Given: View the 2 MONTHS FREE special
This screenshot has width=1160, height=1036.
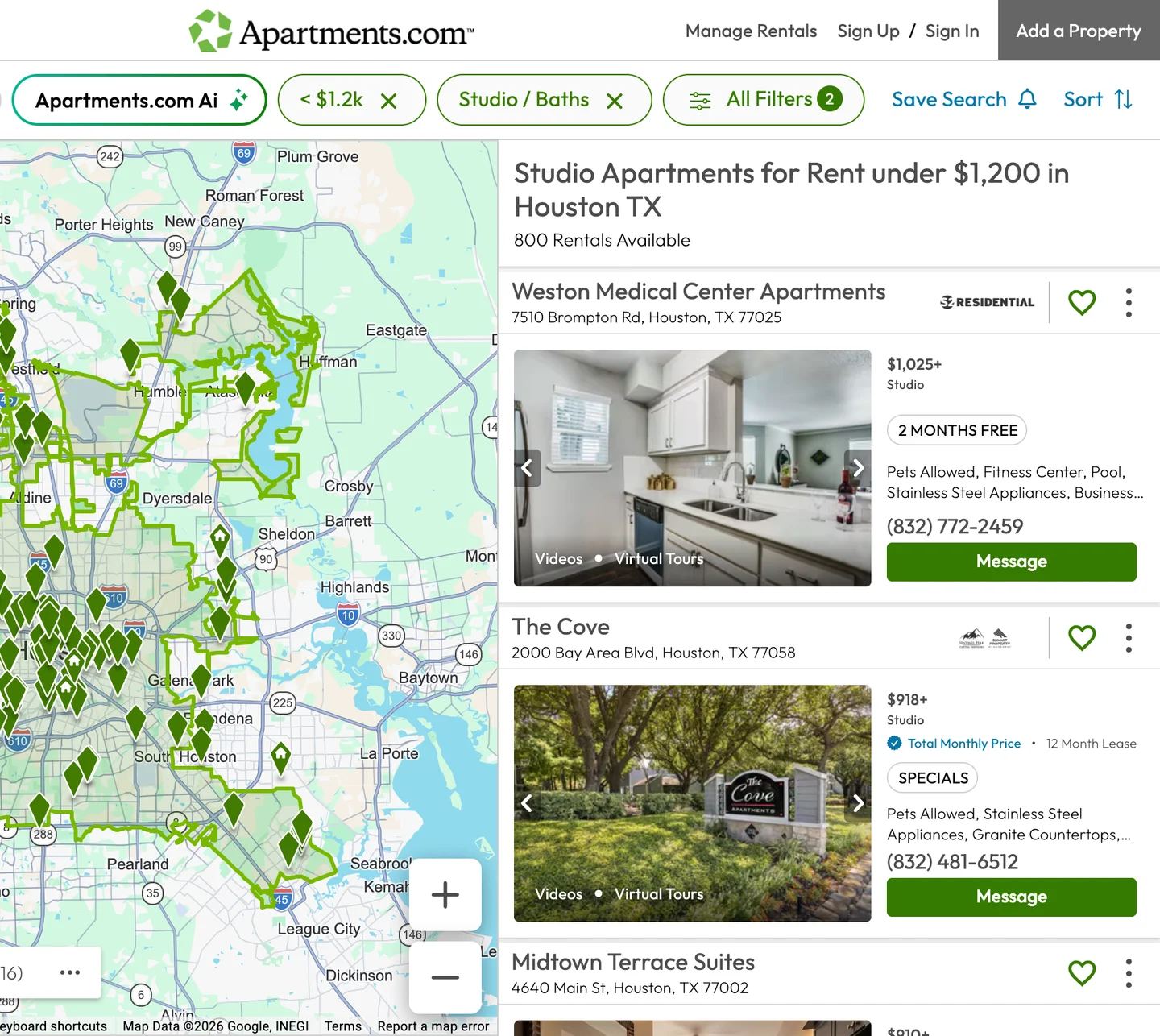Looking at the screenshot, I should 957,430.
